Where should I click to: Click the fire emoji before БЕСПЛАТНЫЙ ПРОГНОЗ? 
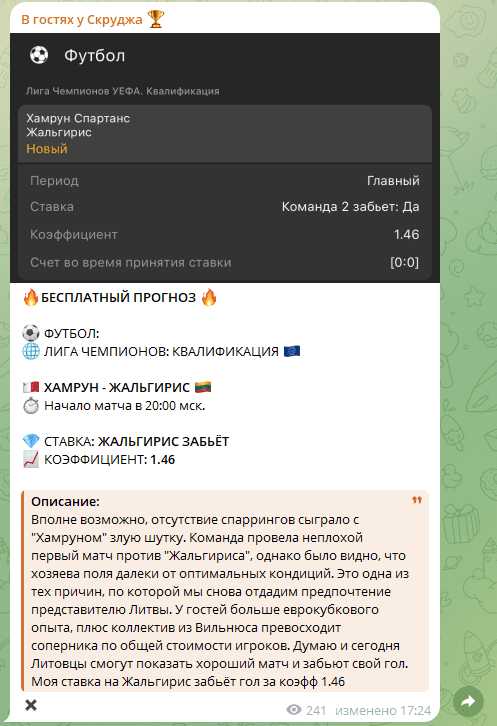(31, 297)
